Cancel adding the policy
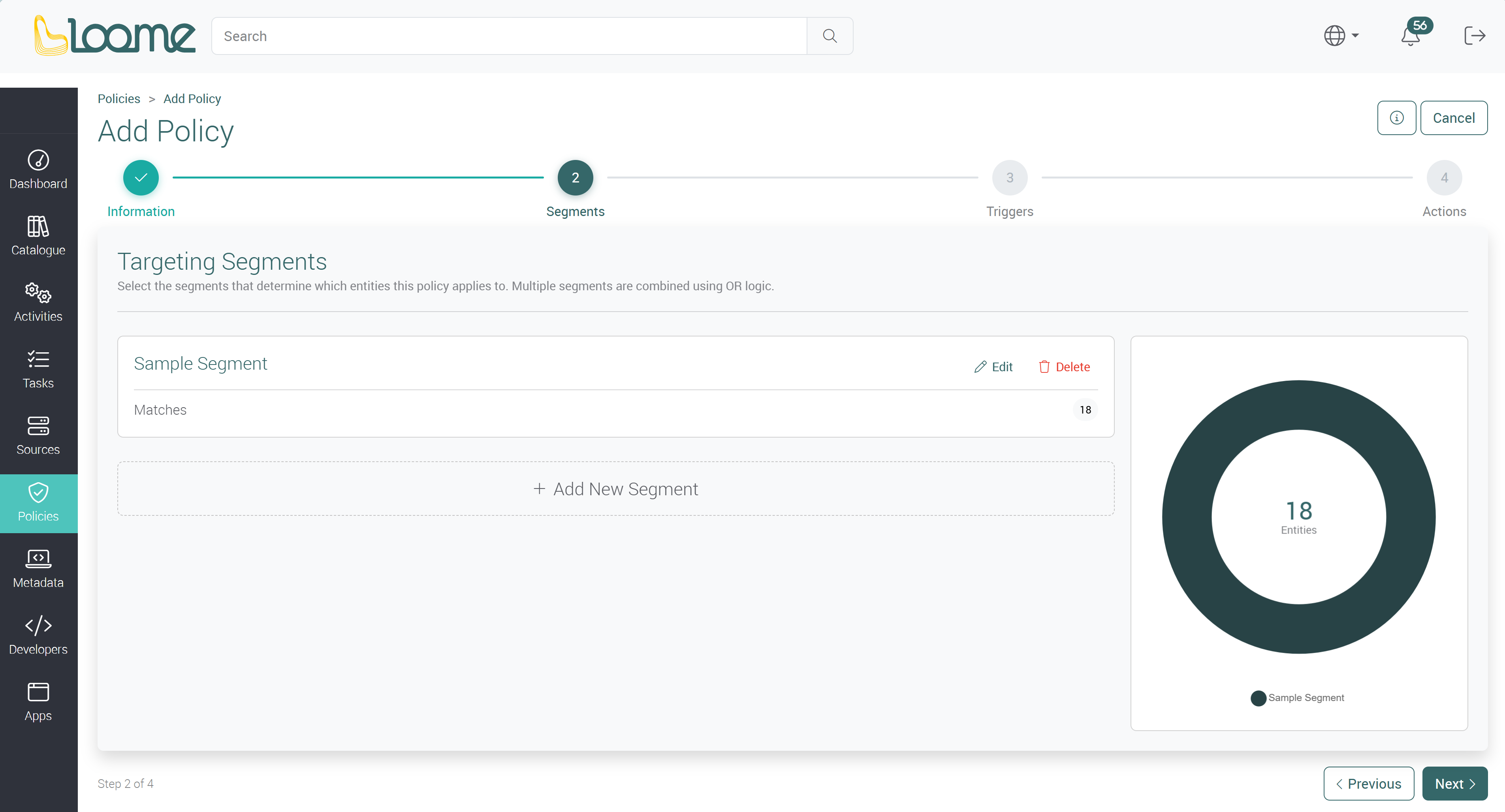Viewport: 1505px width, 812px height. click(1454, 118)
